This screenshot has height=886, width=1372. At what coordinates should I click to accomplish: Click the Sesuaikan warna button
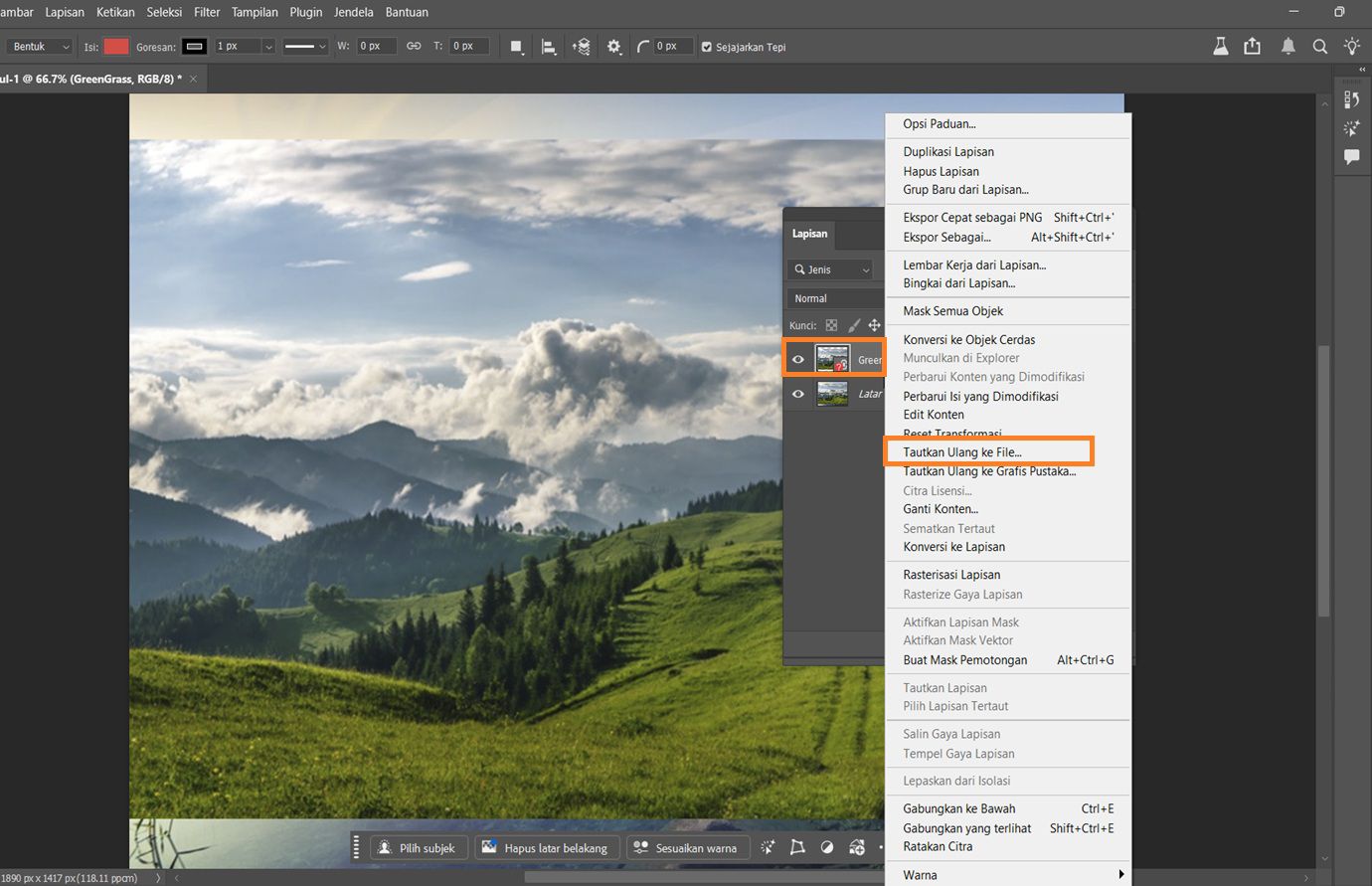click(x=686, y=847)
